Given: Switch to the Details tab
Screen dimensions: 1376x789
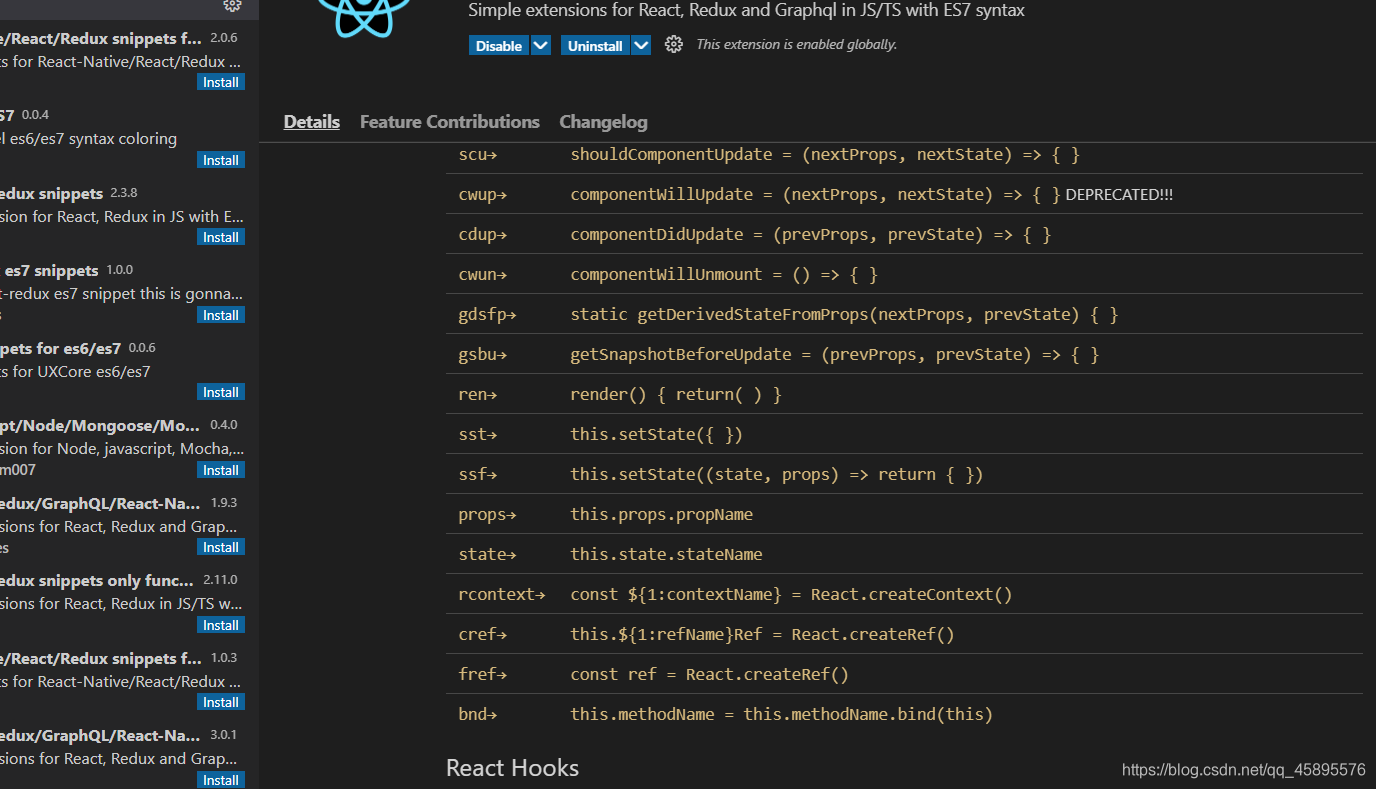Looking at the screenshot, I should point(312,122).
